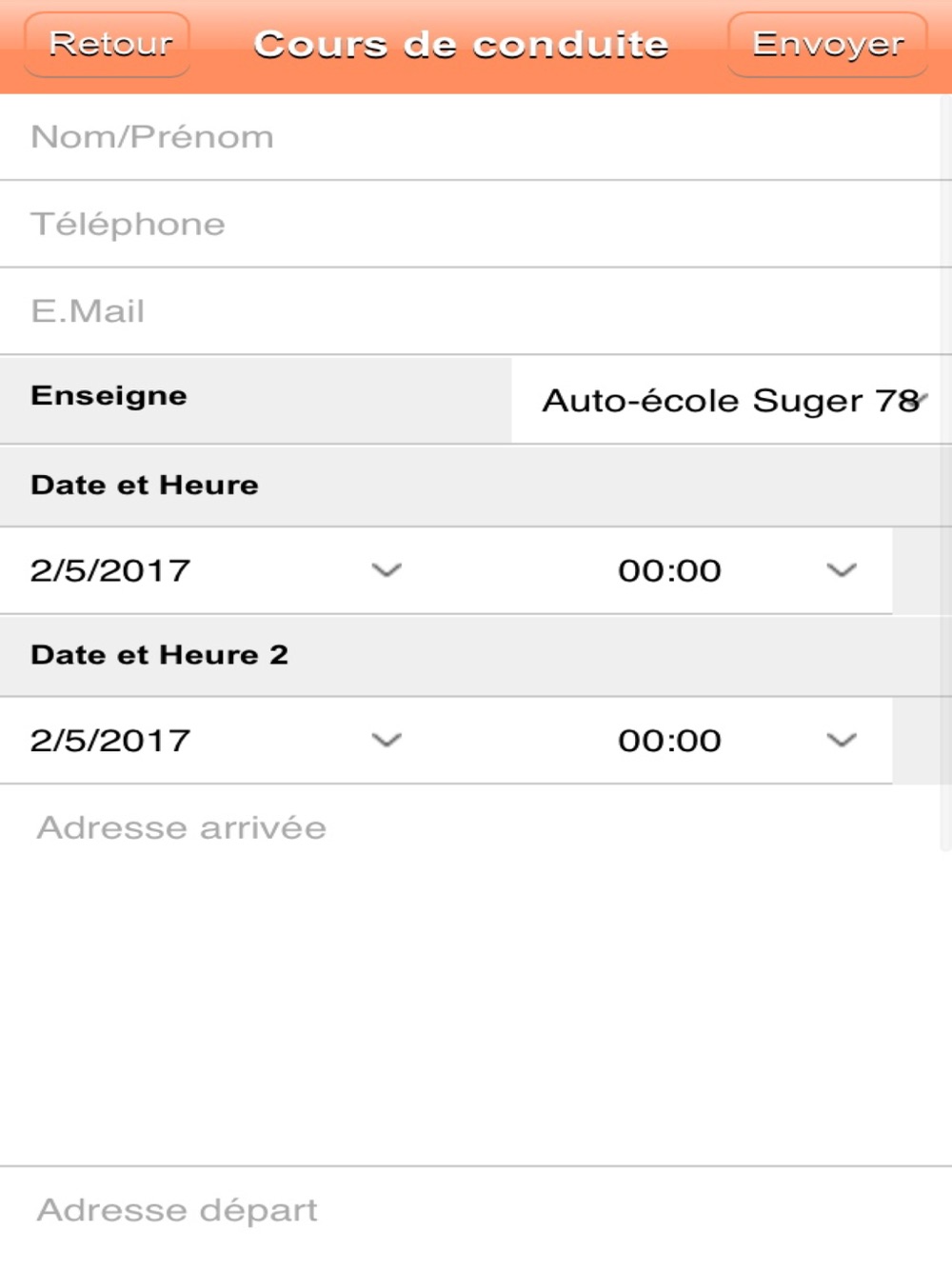Open the first 00:00 time picker
Screen dimensions: 952x1270
pyautogui.click(x=669, y=570)
